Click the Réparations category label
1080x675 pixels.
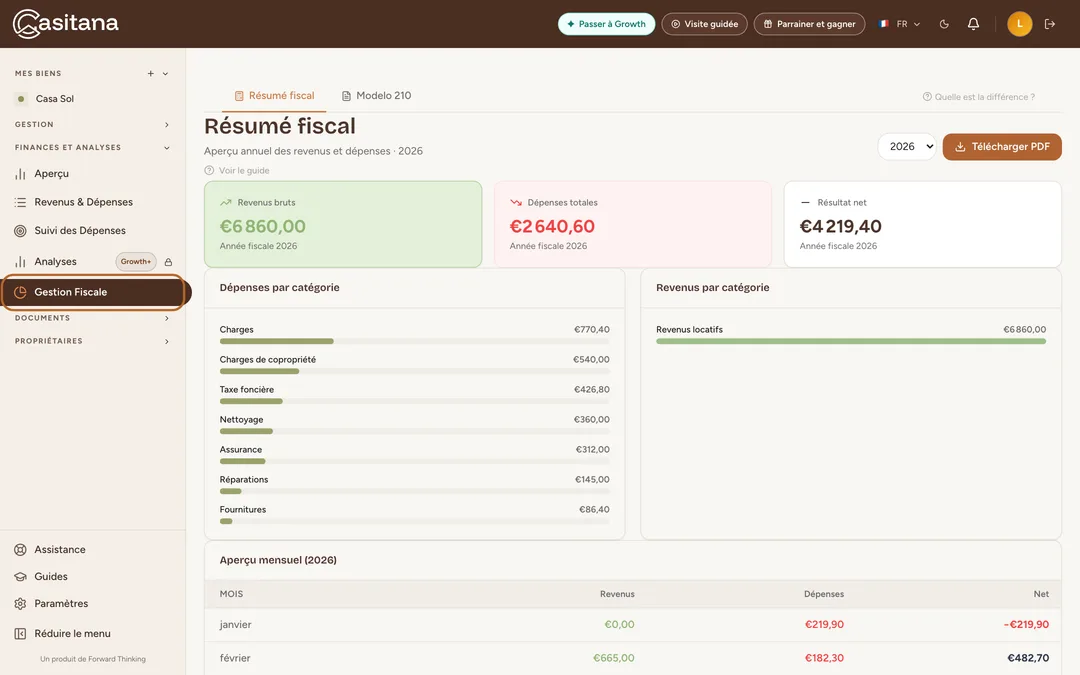244,479
